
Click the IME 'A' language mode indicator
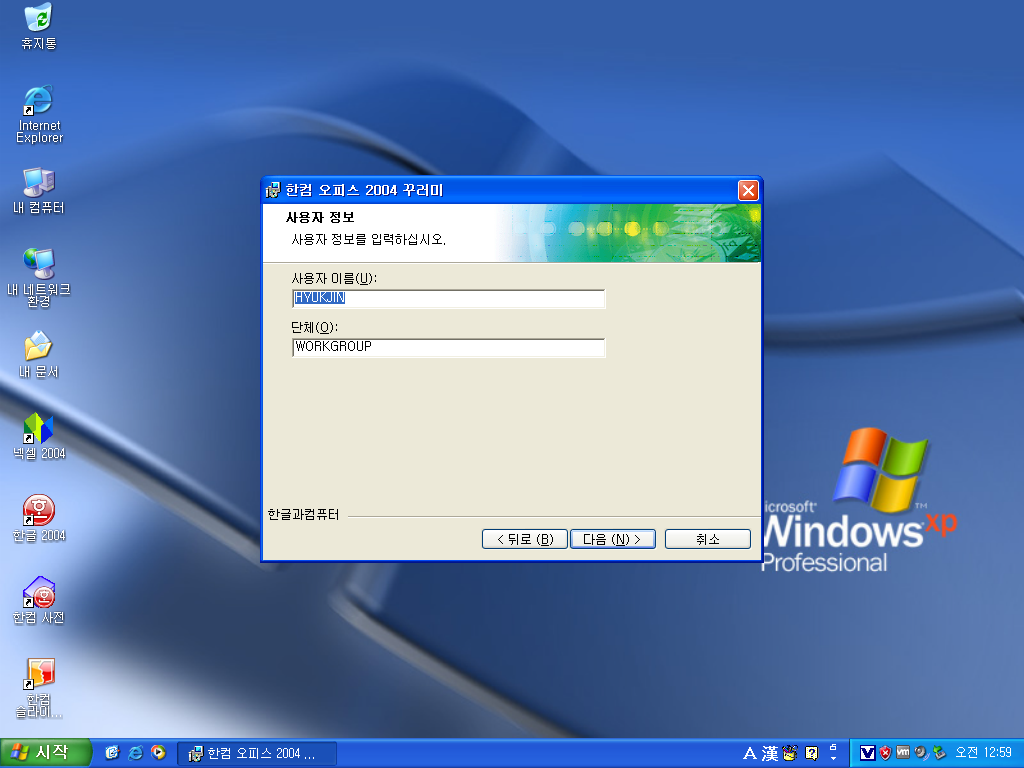coord(750,754)
